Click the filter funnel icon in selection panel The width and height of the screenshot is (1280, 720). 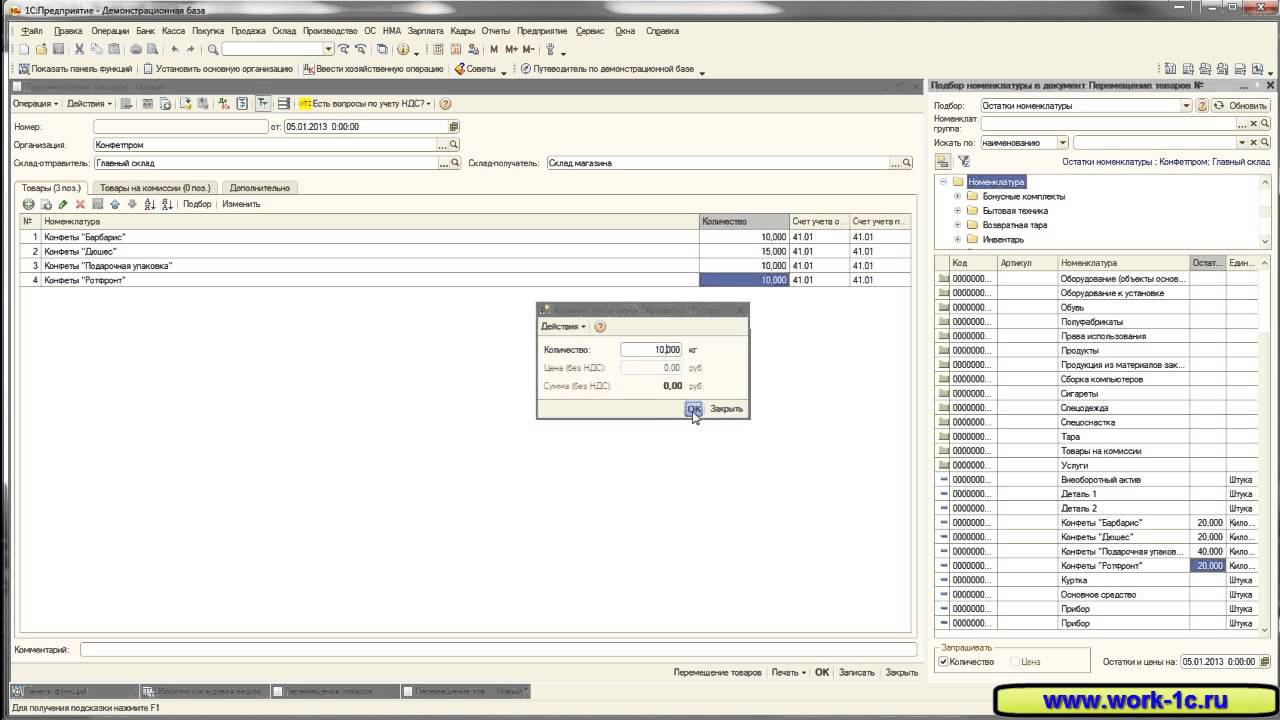click(x=963, y=161)
